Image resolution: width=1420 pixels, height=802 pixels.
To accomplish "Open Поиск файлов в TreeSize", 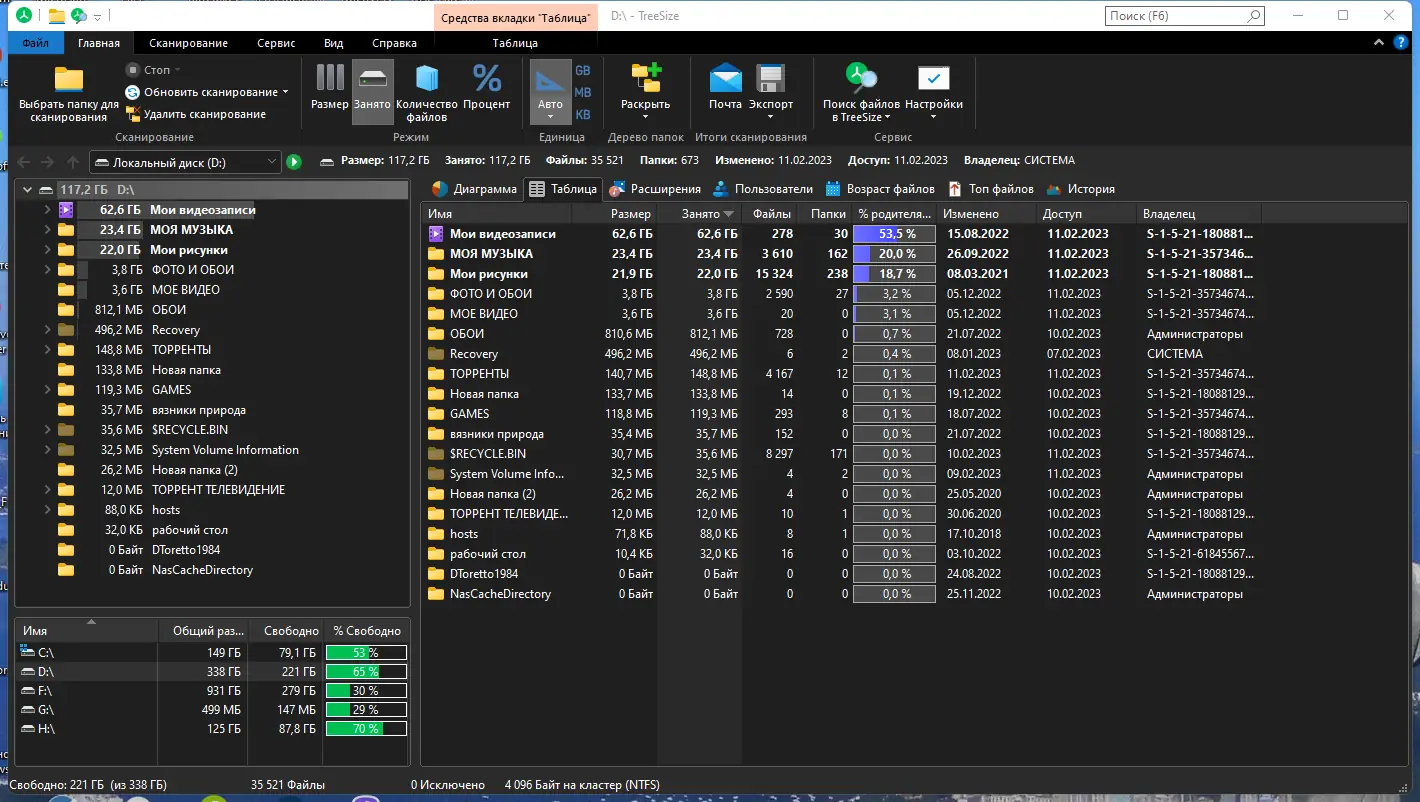I will pos(861,92).
